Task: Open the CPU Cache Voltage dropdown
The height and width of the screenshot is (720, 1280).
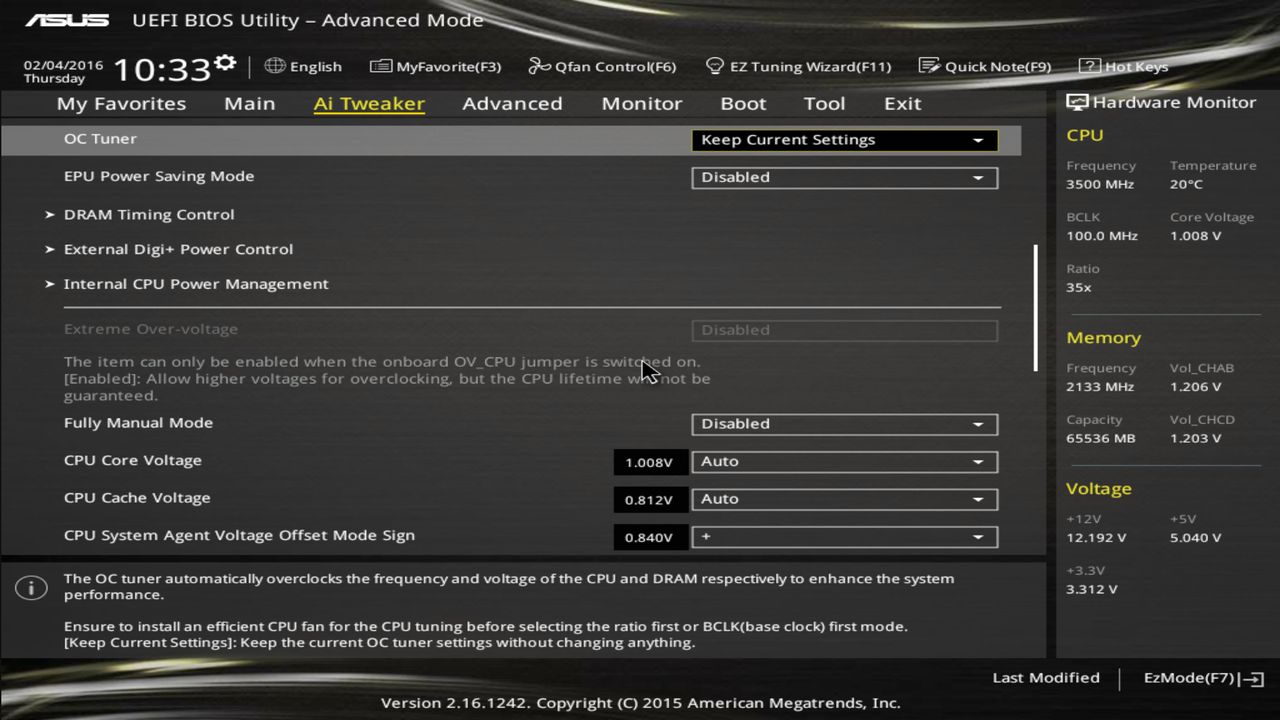Action: 844,499
